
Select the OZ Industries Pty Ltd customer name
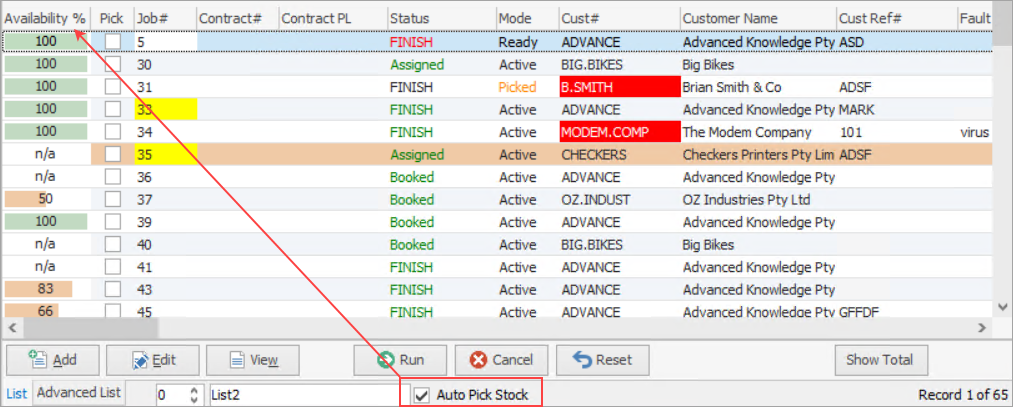(746, 200)
